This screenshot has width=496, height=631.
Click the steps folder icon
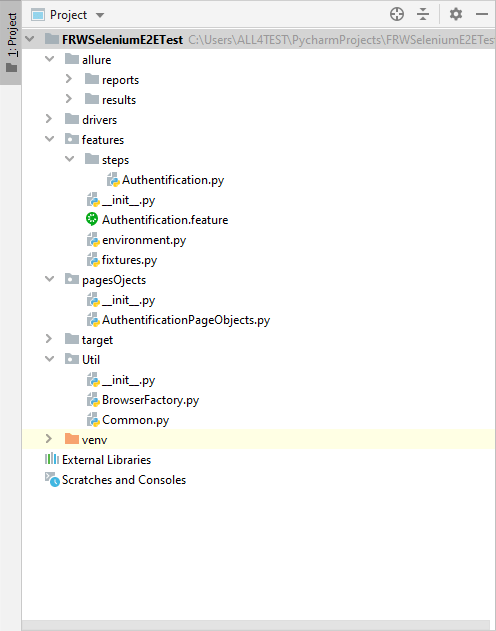pos(92,159)
